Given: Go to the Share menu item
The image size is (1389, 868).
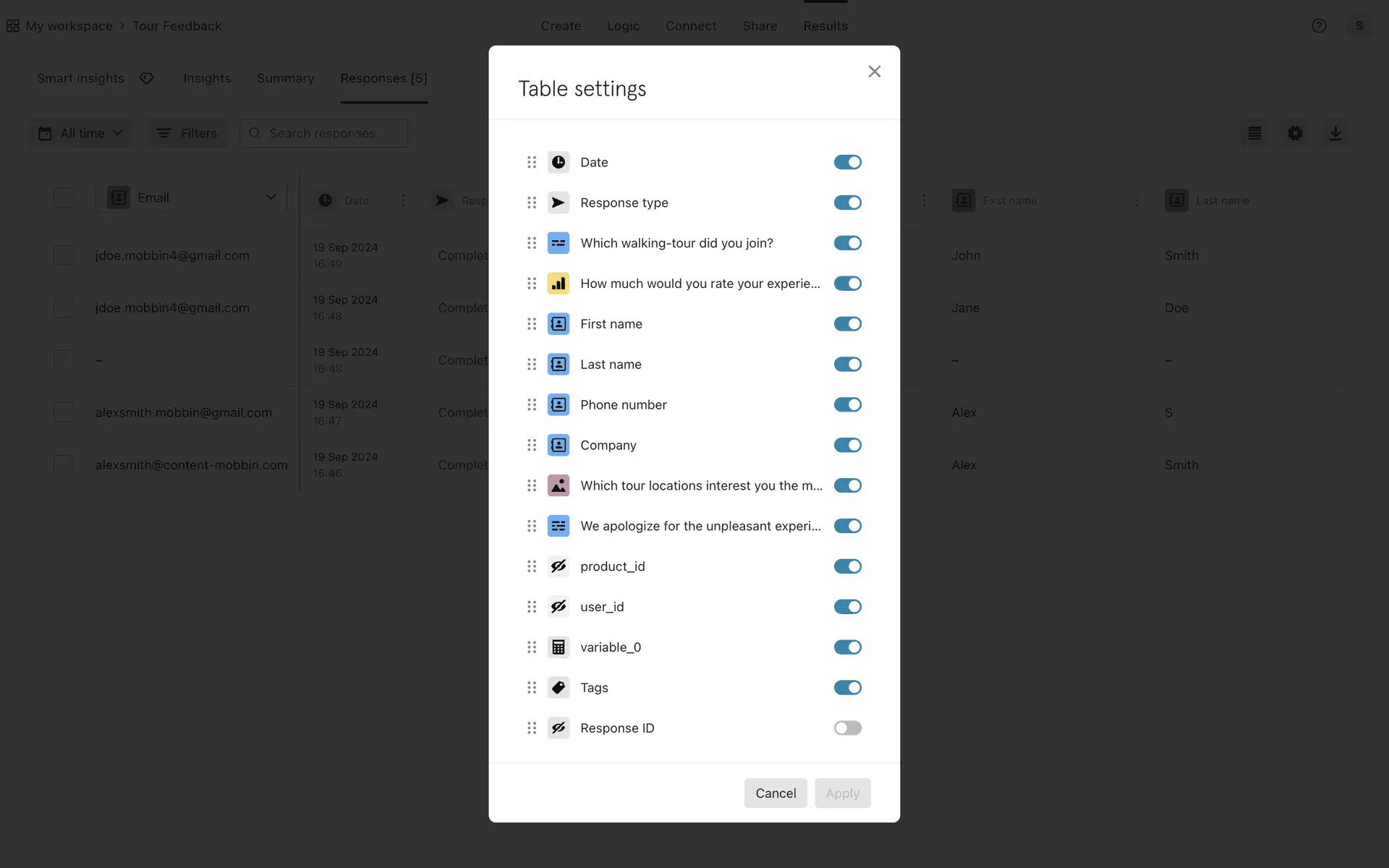Looking at the screenshot, I should pyautogui.click(x=760, y=26).
